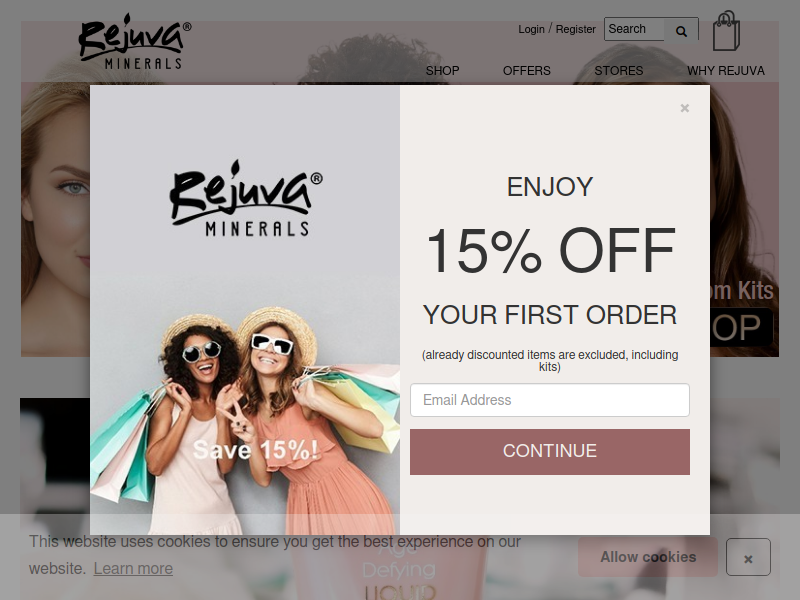Open the shopping bag cart icon
The image size is (800, 600).
coord(727,31)
